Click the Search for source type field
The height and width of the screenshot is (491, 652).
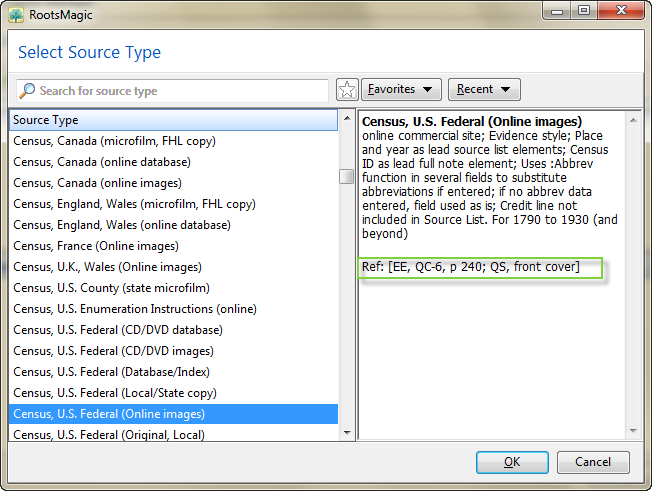click(x=172, y=91)
